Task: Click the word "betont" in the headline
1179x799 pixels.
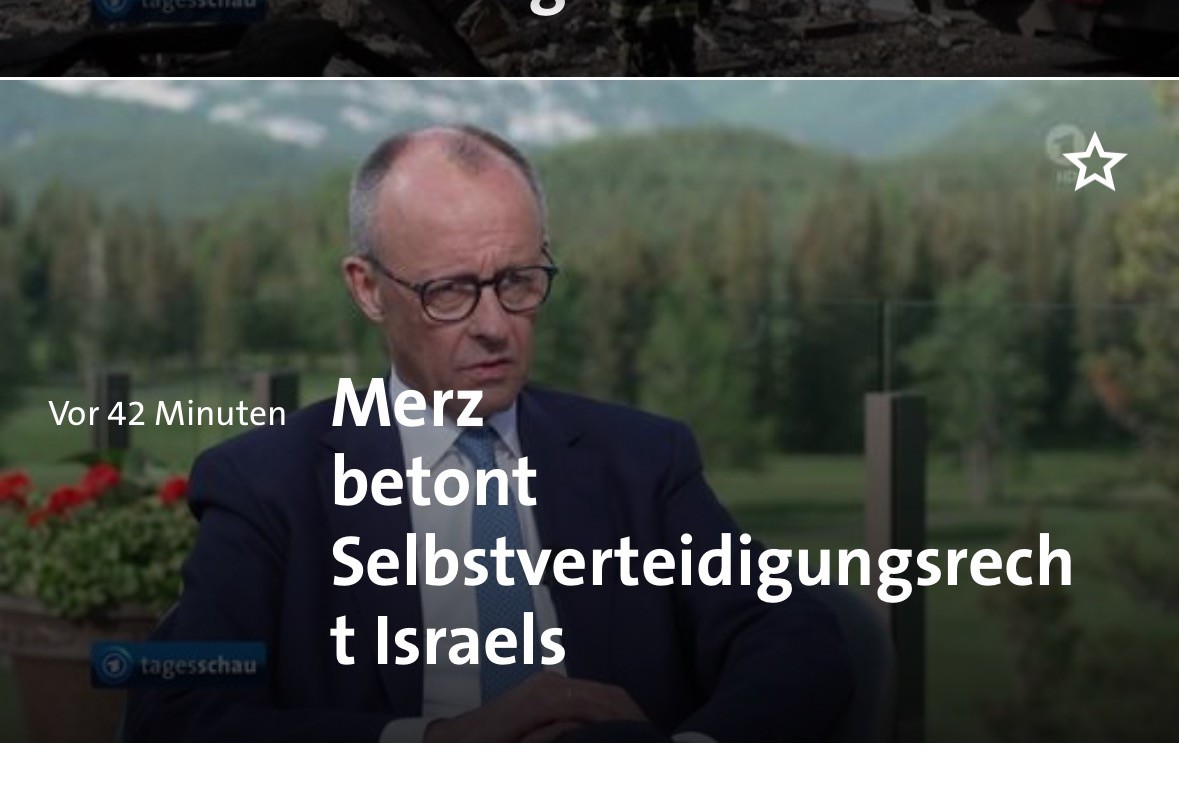Action: pyautogui.click(x=434, y=481)
